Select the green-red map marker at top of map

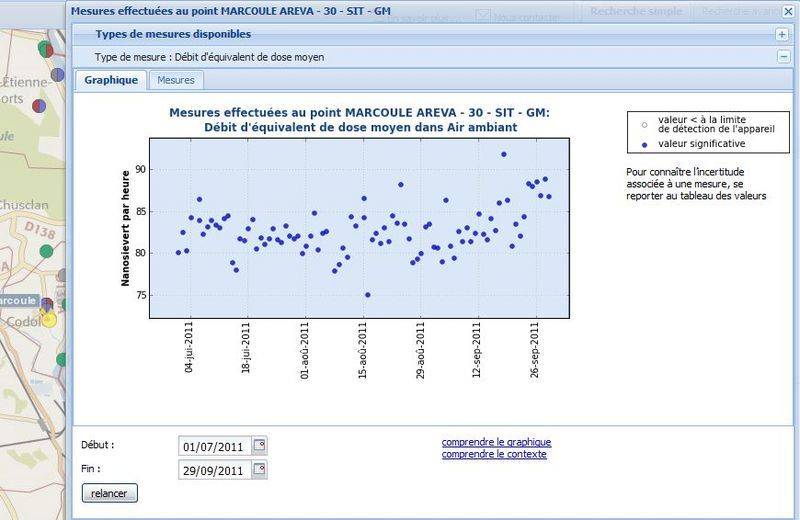click(46, 49)
